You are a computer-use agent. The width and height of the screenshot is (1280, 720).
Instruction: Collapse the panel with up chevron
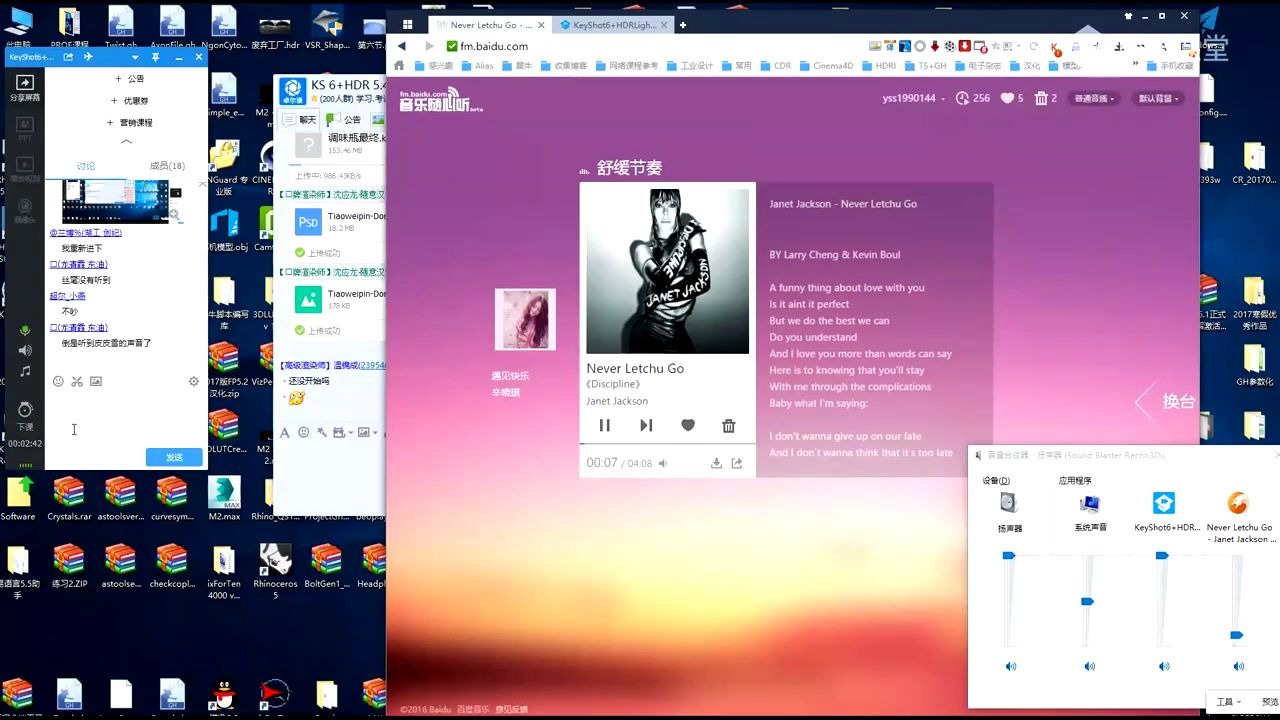pyautogui.click(x=126, y=142)
